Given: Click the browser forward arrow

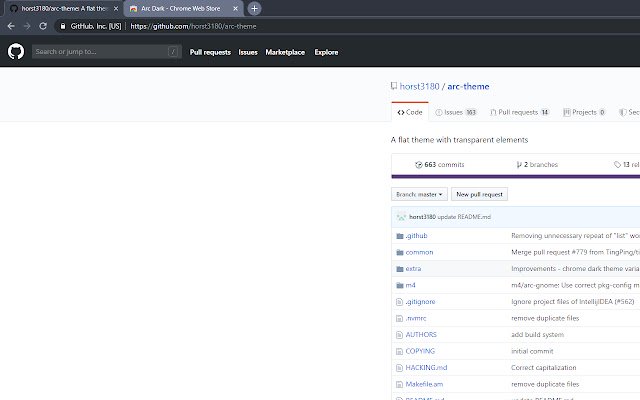Looking at the screenshot, I should [27, 26].
